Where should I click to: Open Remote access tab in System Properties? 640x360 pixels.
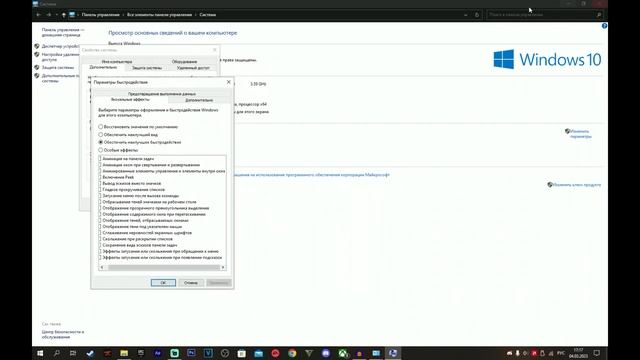pyautogui.click(x=193, y=68)
